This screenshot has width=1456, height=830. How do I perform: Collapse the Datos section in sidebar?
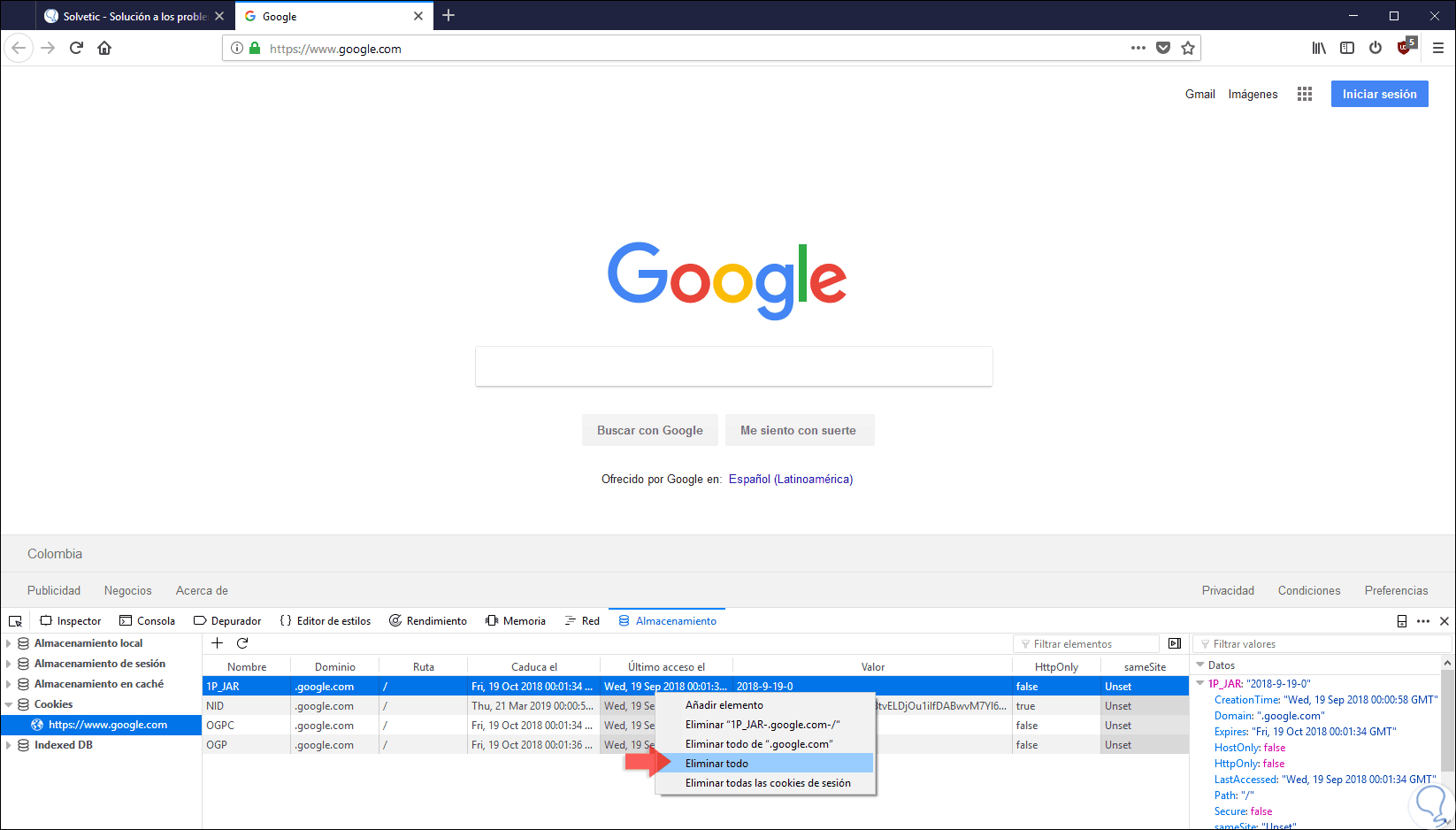(1200, 665)
